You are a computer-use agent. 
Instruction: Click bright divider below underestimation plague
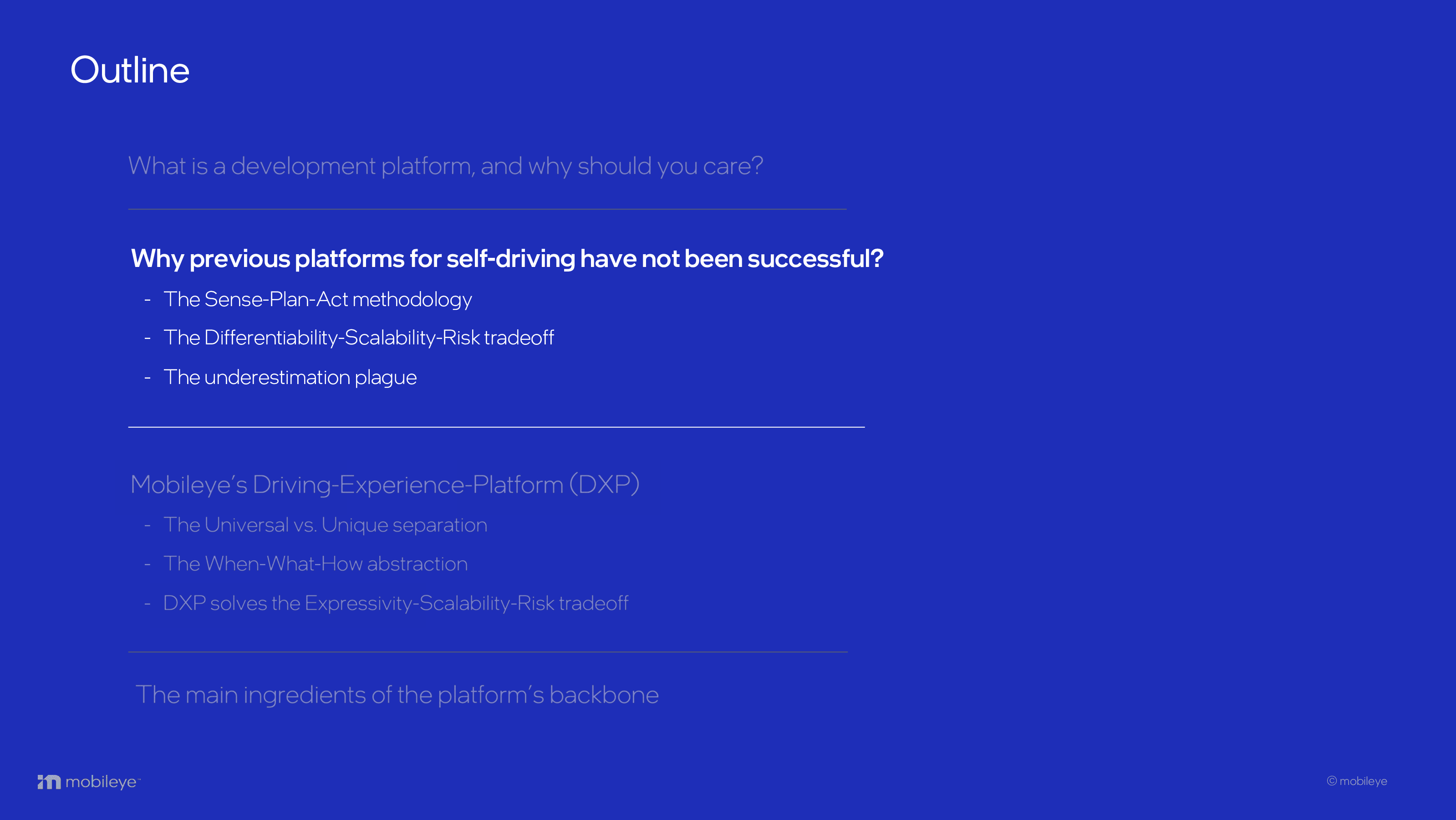pyautogui.click(x=496, y=427)
